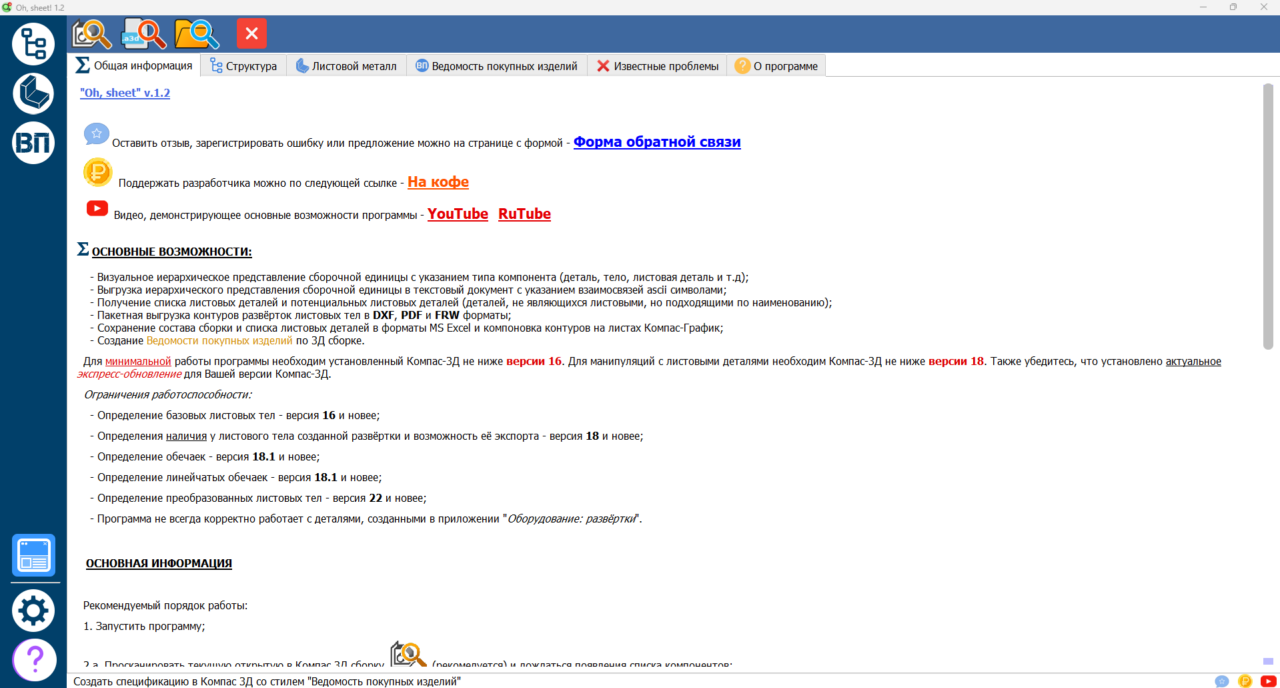Click the feedback bubble icon in the status bar

click(x=1222, y=681)
